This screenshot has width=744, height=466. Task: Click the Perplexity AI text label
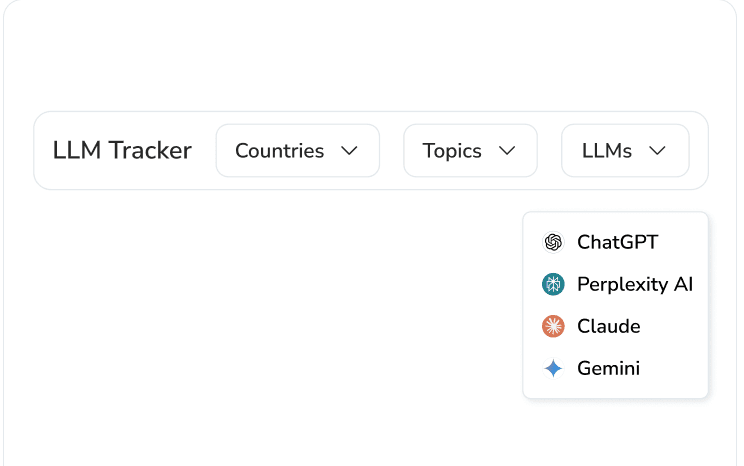click(x=635, y=285)
